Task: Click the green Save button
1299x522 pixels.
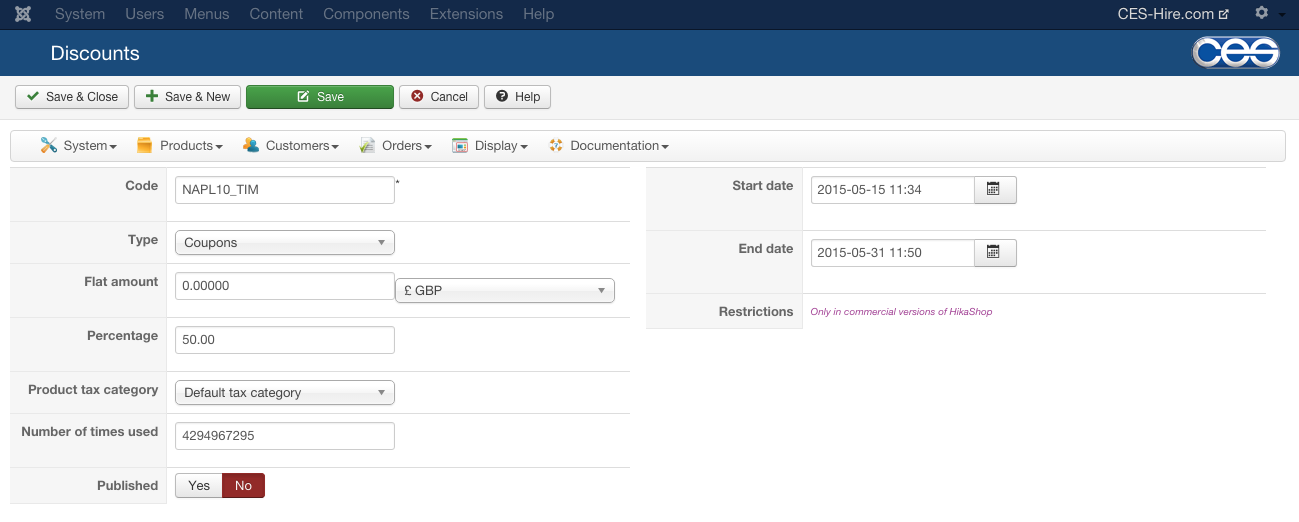Action: click(x=320, y=97)
